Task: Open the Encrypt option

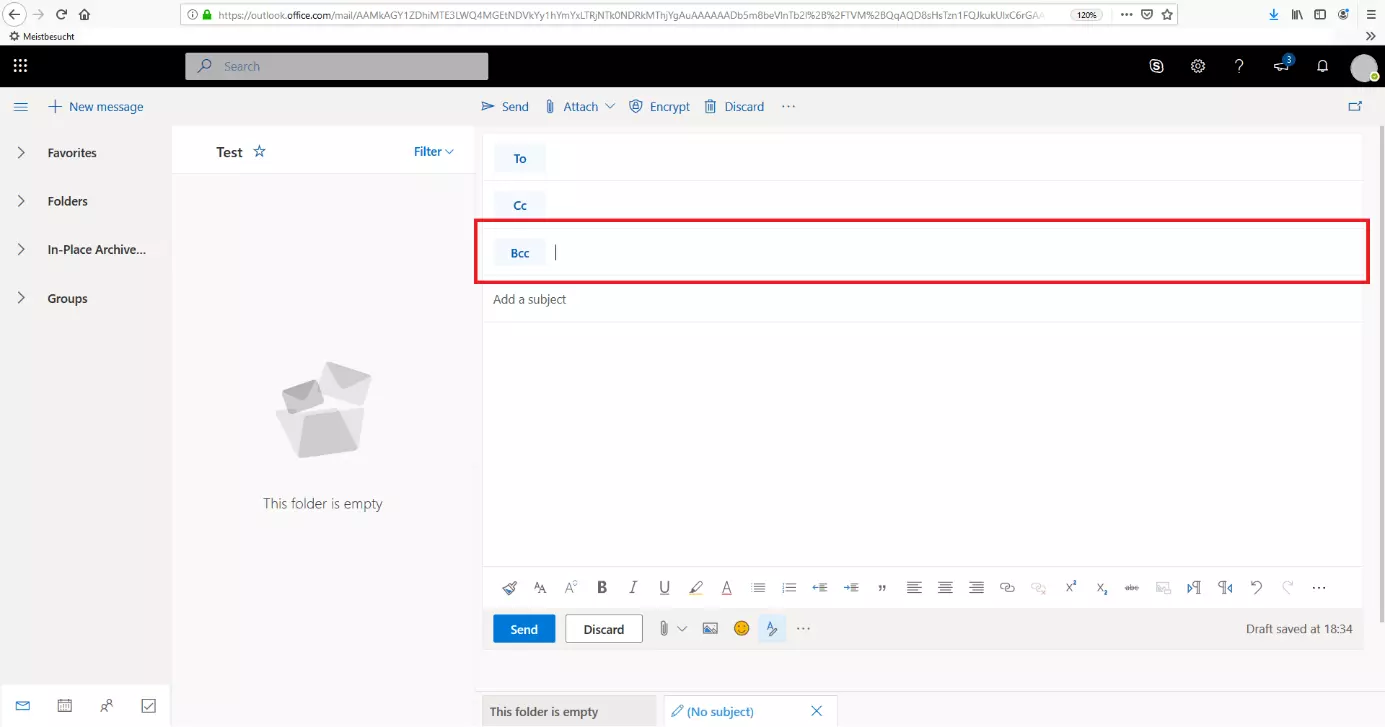Action: tap(659, 106)
